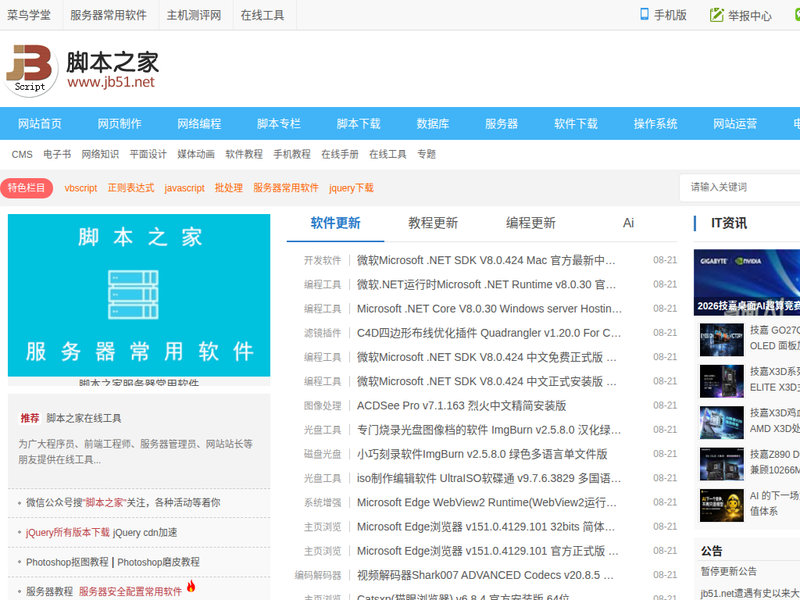Open the 电子书 sub-navigation link

coord(57,154)
